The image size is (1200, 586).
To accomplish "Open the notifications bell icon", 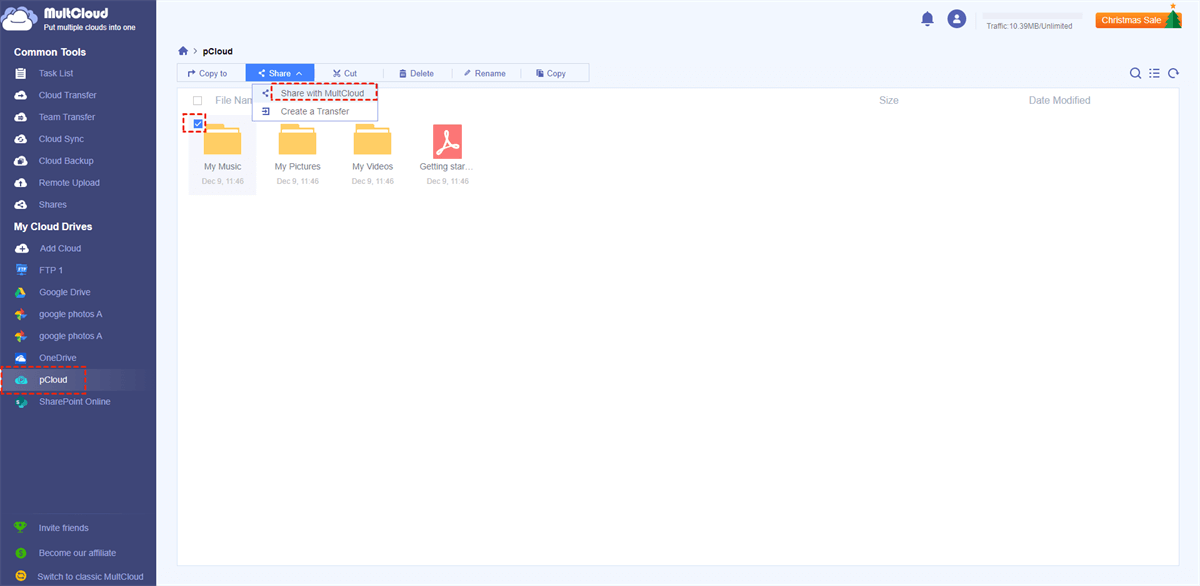I will pyautogui.click(x=927, y=19).
